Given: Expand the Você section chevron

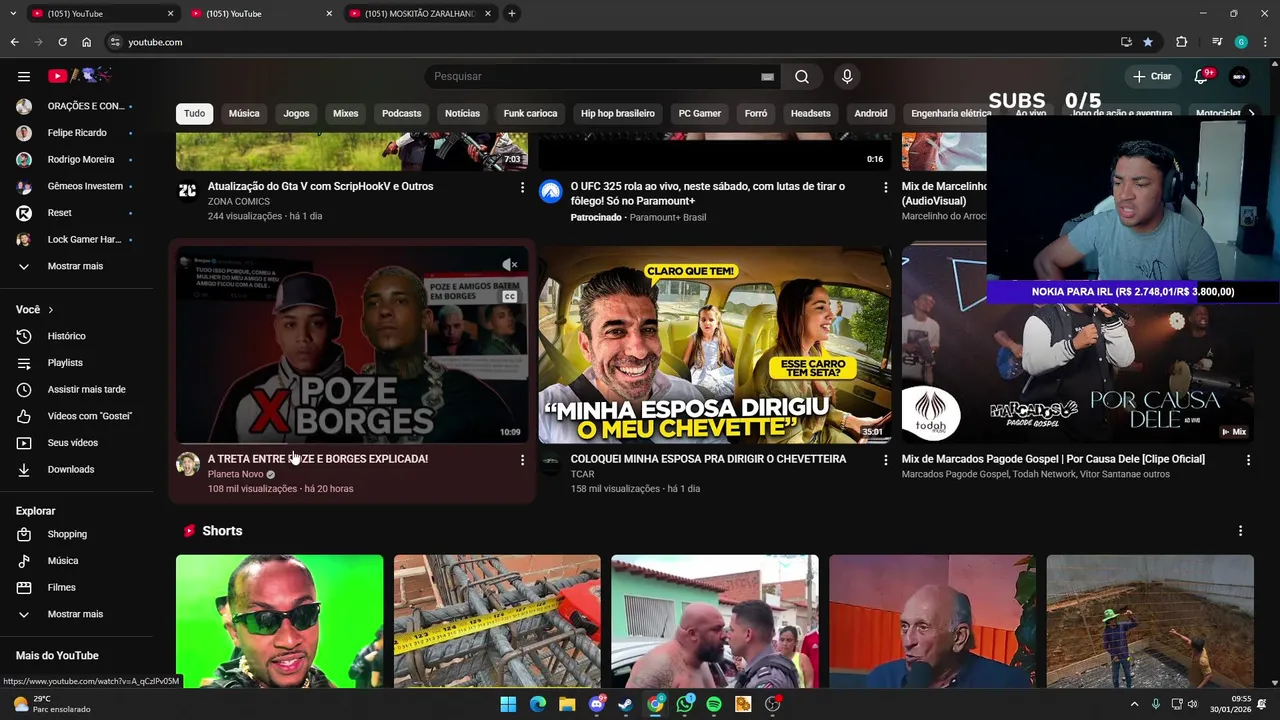Looking at the screenshot, I should click(x=50, y=310).
